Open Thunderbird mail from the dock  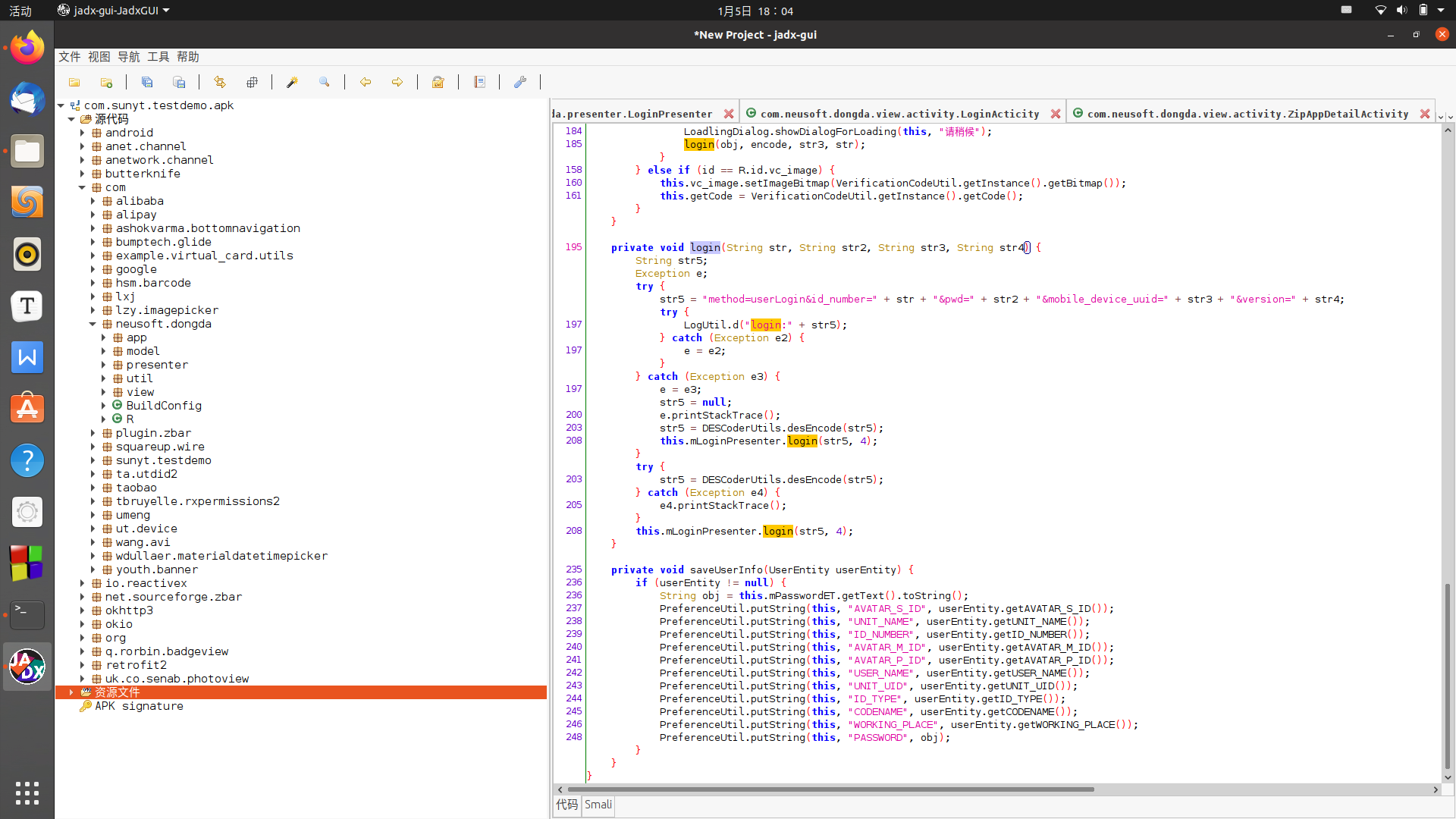point(27,100)
